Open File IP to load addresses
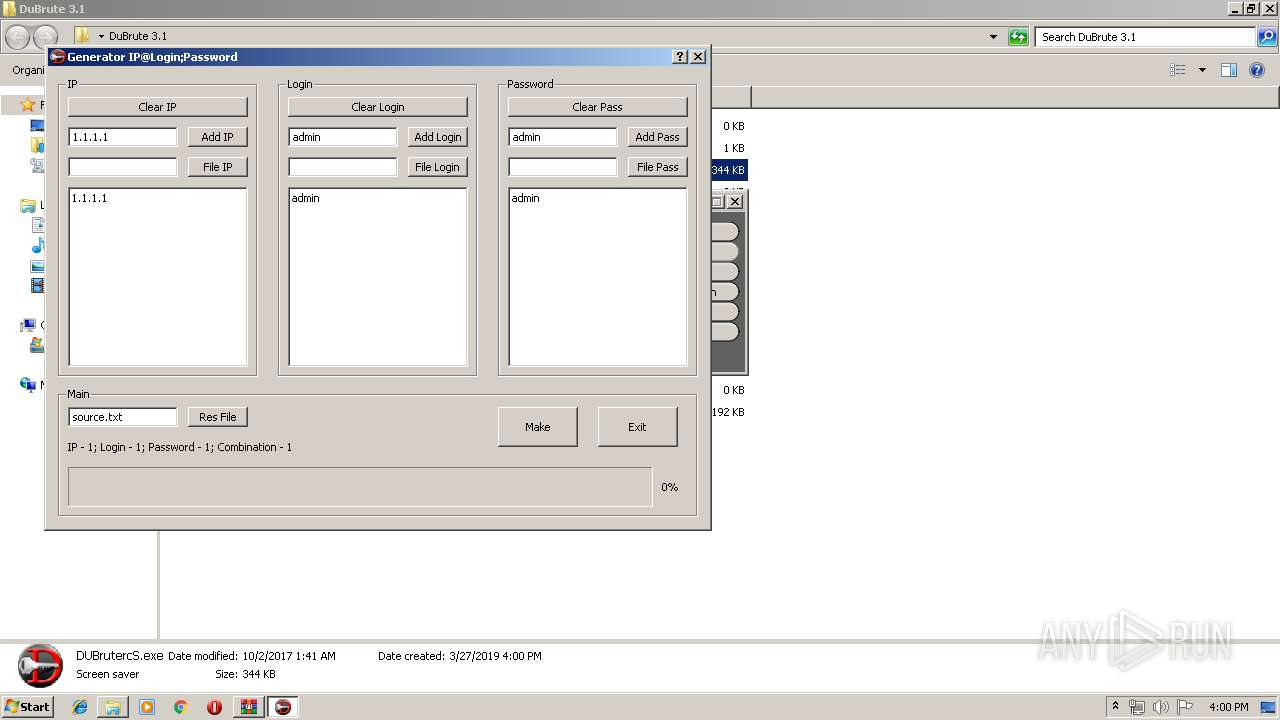The height and width of the screenshot is (720, 1280). pyautogui.click(x=217, y=167)
